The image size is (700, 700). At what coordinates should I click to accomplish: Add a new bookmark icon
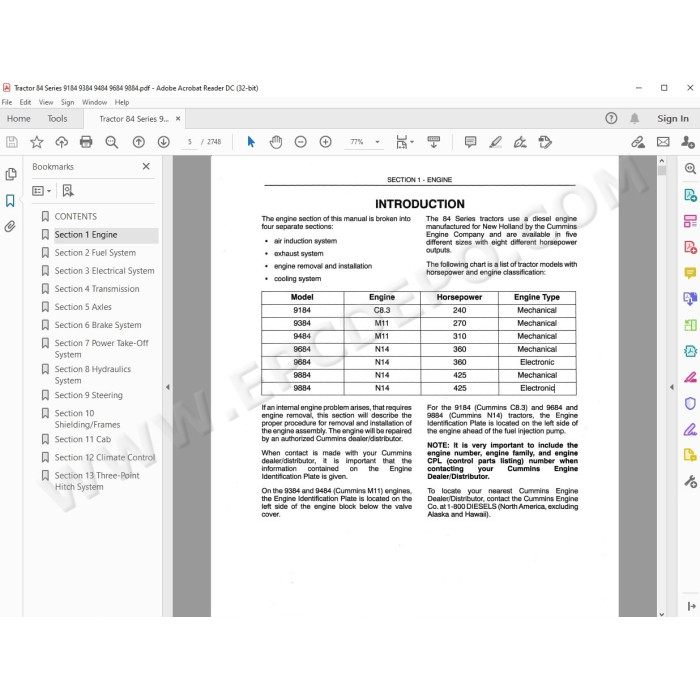coord(68,191)
